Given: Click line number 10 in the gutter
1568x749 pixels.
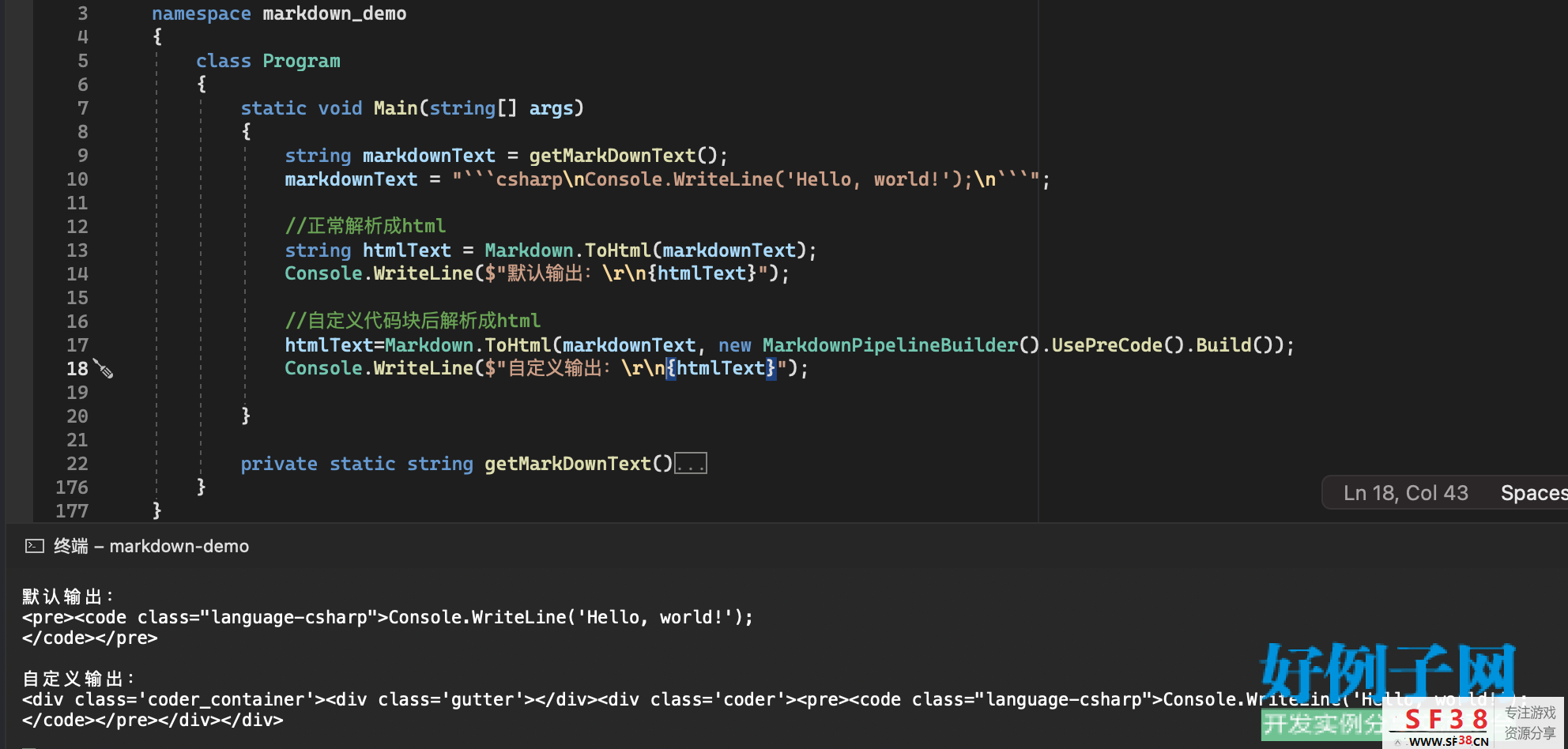Looking at the screenshot, I should click(x=77, y=179).
